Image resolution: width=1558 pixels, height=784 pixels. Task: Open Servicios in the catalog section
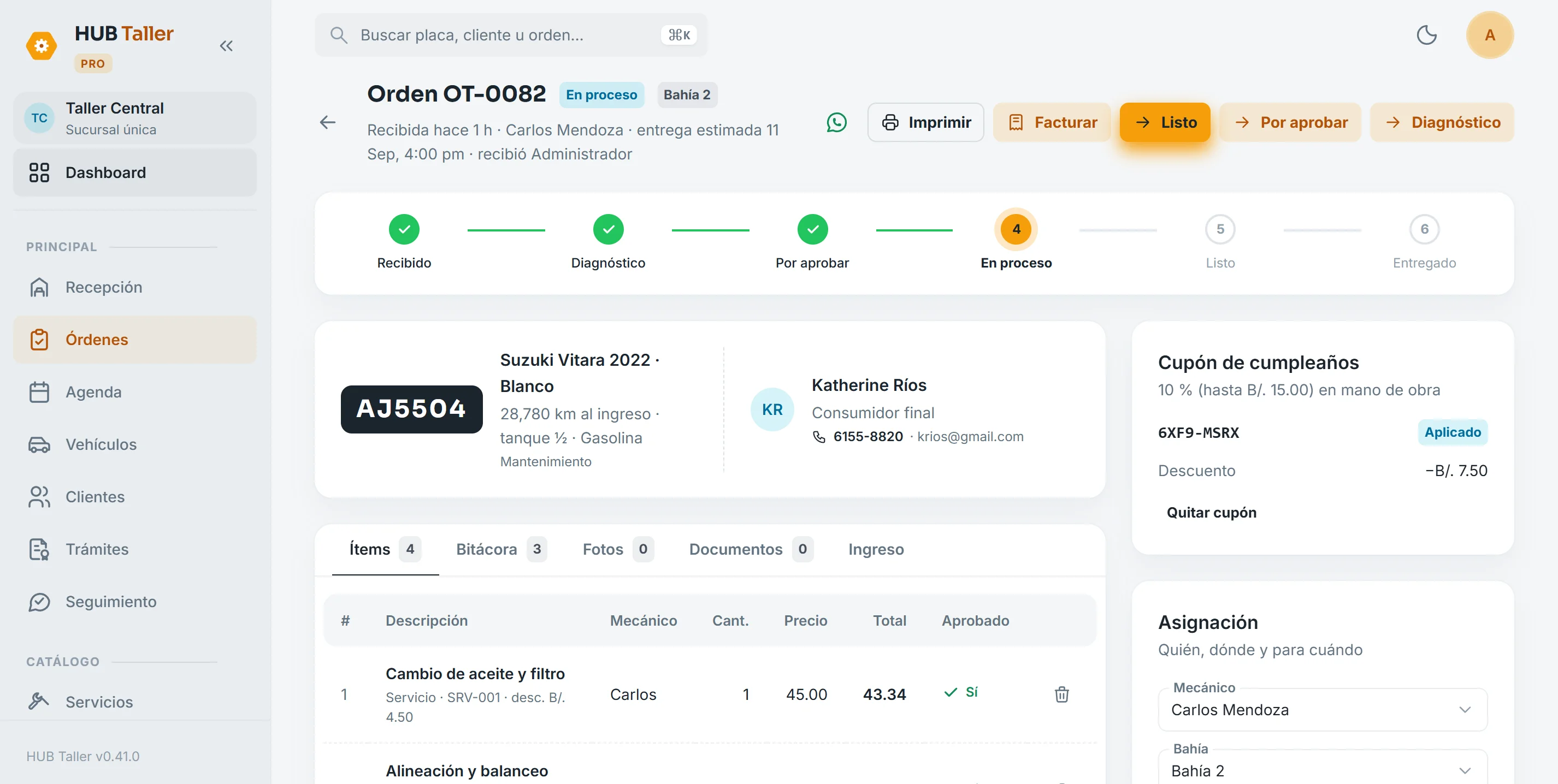click(135, 702)
